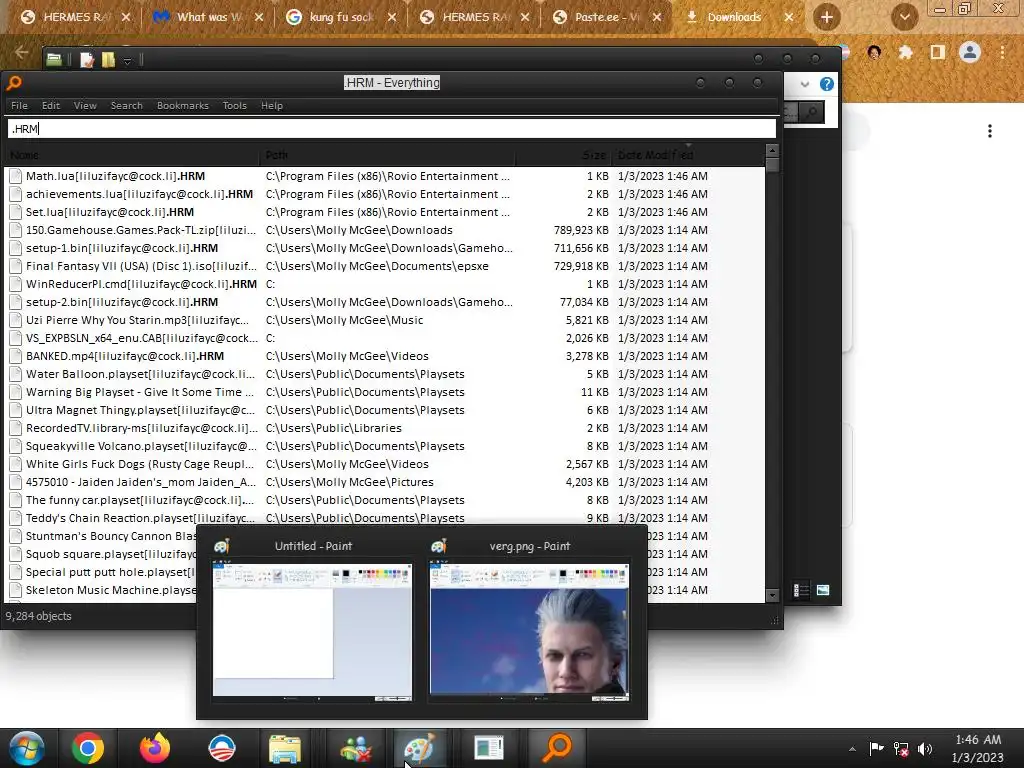
Task: Select BANKED.mp4 file in results
Action: [x=385, y=356]
